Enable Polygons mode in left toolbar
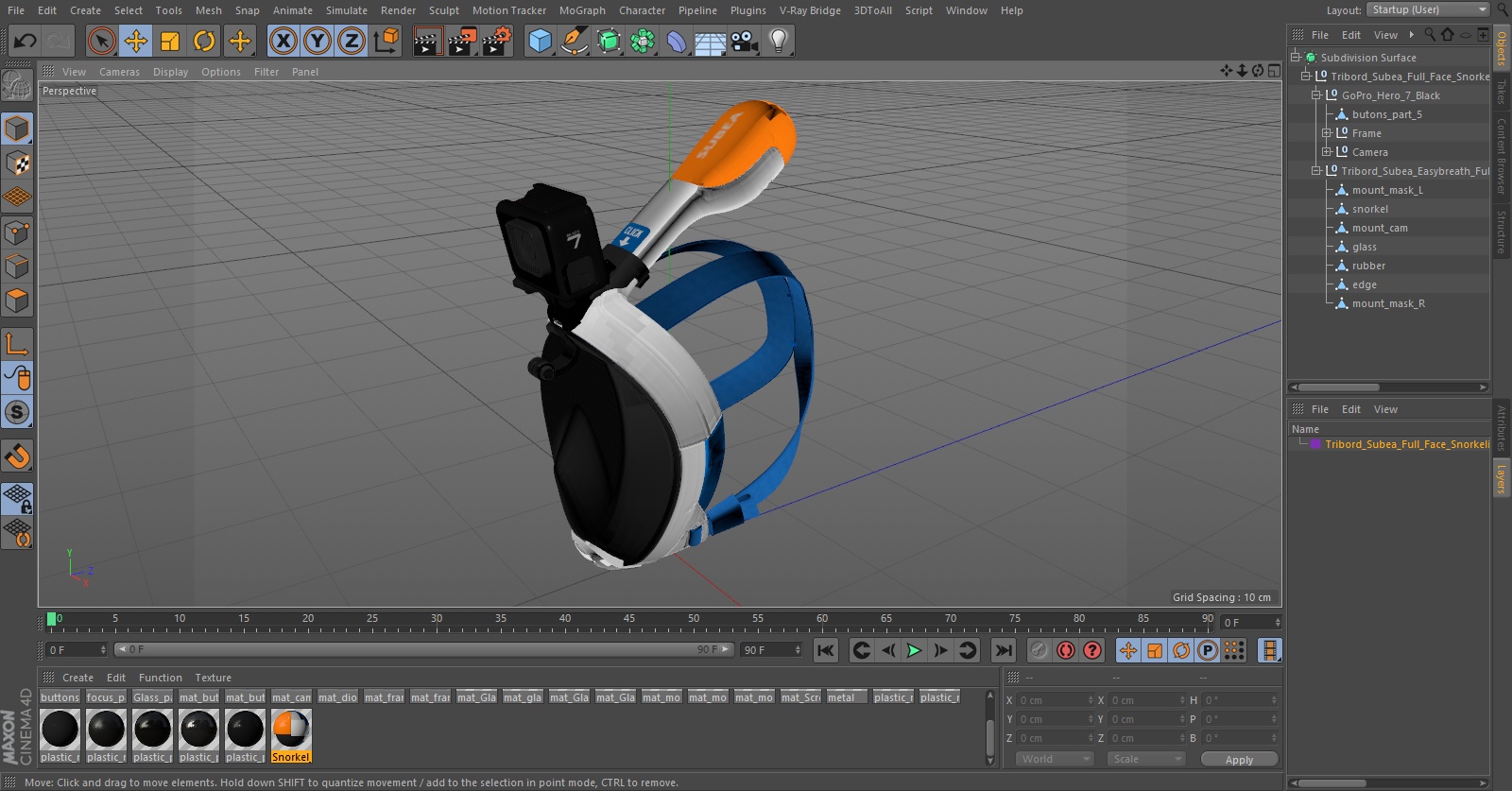 (18, 301)
